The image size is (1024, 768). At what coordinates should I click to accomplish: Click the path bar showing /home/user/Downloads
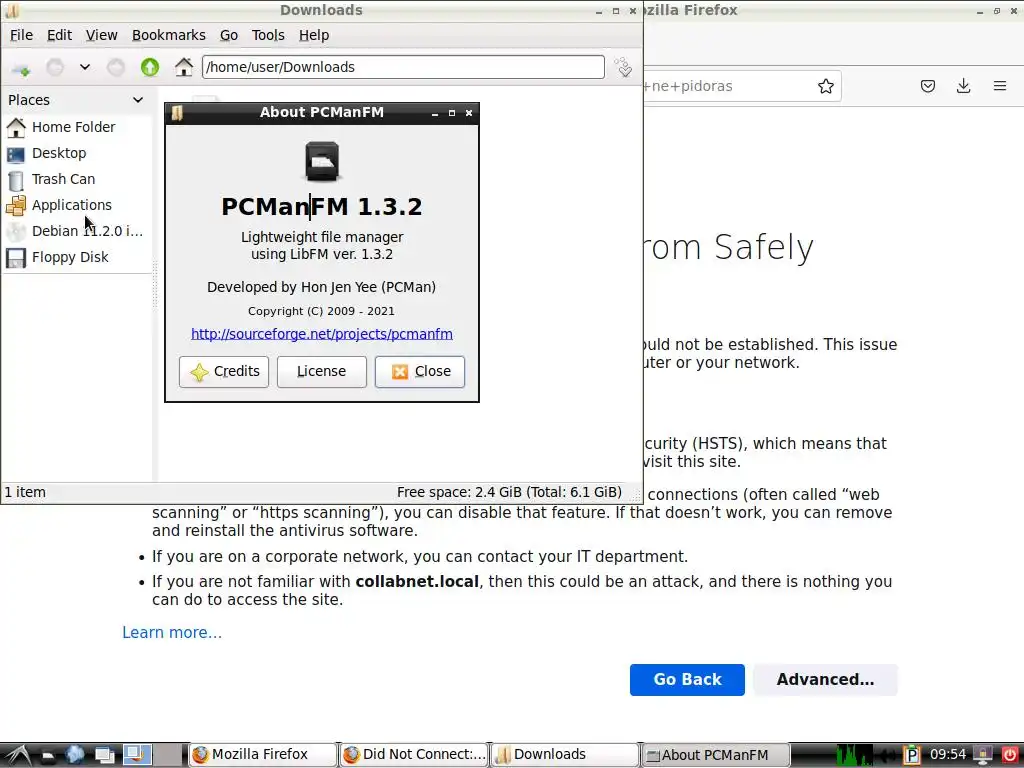403,67
